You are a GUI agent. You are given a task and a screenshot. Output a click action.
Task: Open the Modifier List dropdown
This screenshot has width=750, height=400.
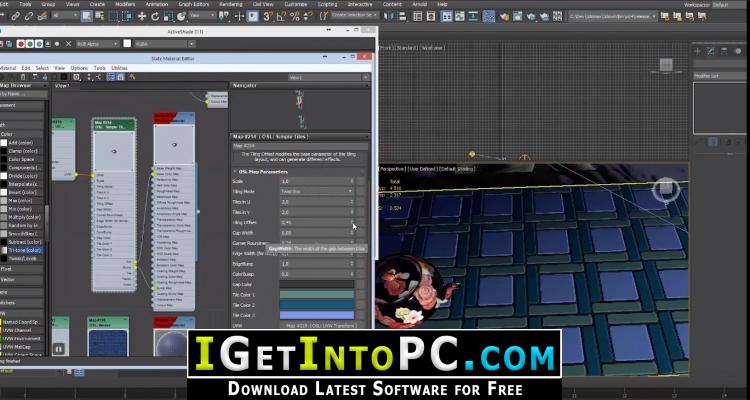[722, 76]
